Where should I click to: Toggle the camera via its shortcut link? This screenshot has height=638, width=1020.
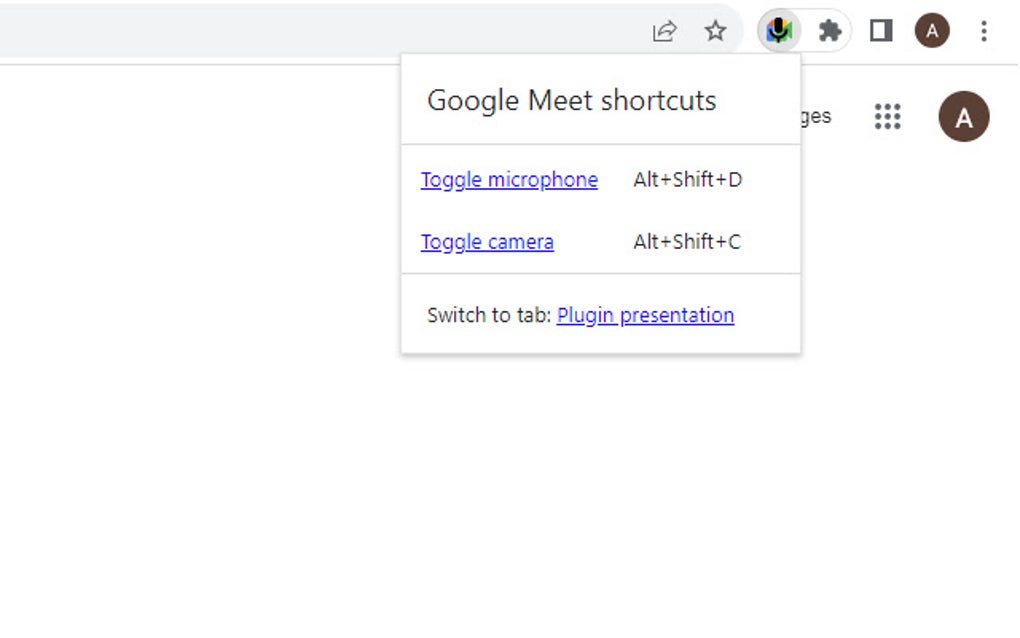(x=487, y=242)
